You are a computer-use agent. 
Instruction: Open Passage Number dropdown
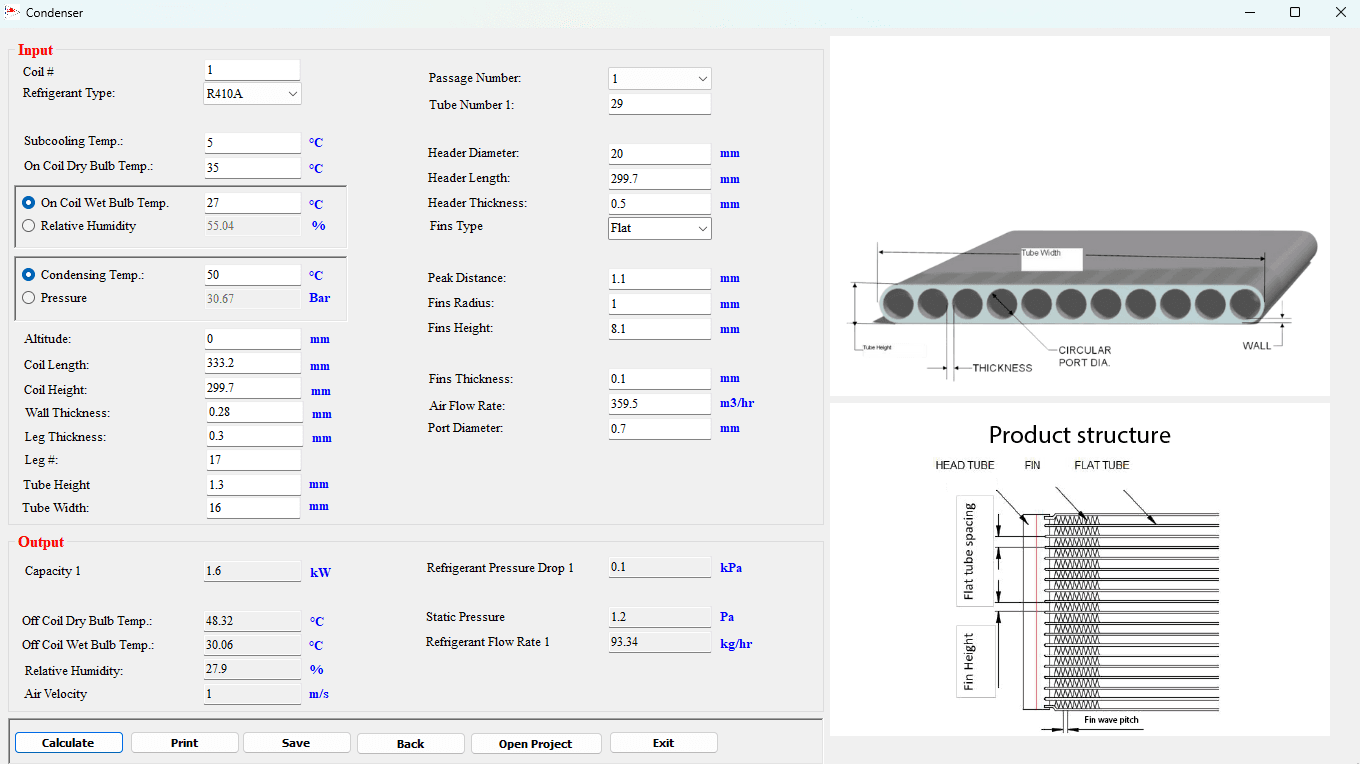[x=660, y=79]
